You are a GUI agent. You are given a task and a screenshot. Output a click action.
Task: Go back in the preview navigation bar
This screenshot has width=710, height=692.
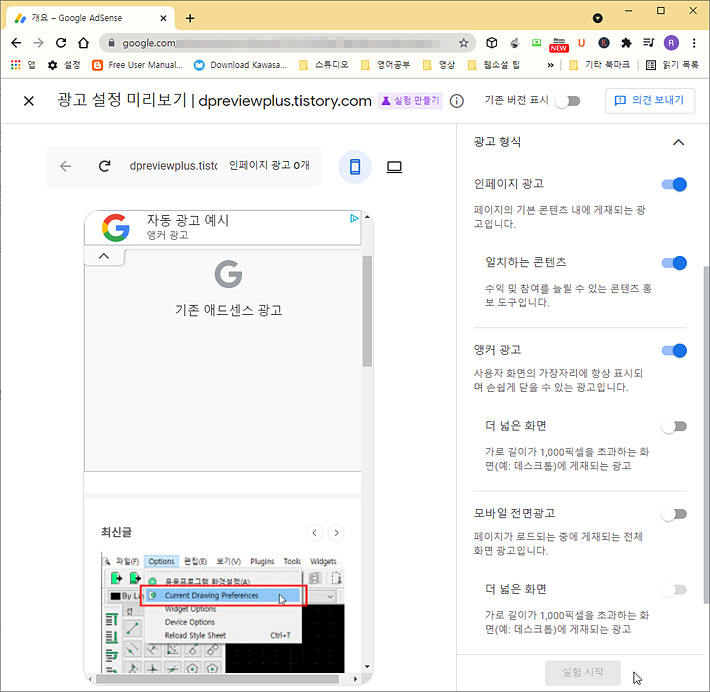pyautogui.click(x=66, y=166)
